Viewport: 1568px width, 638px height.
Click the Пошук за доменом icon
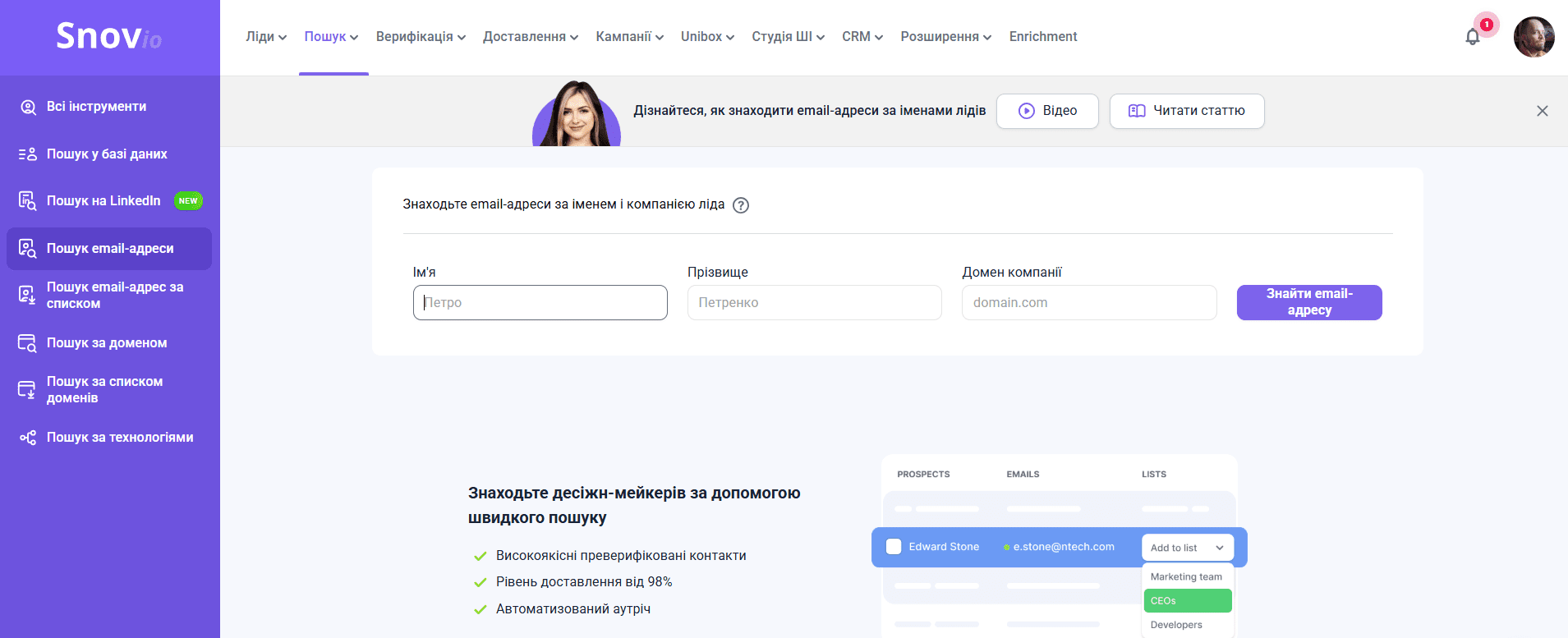click(28, 343)
